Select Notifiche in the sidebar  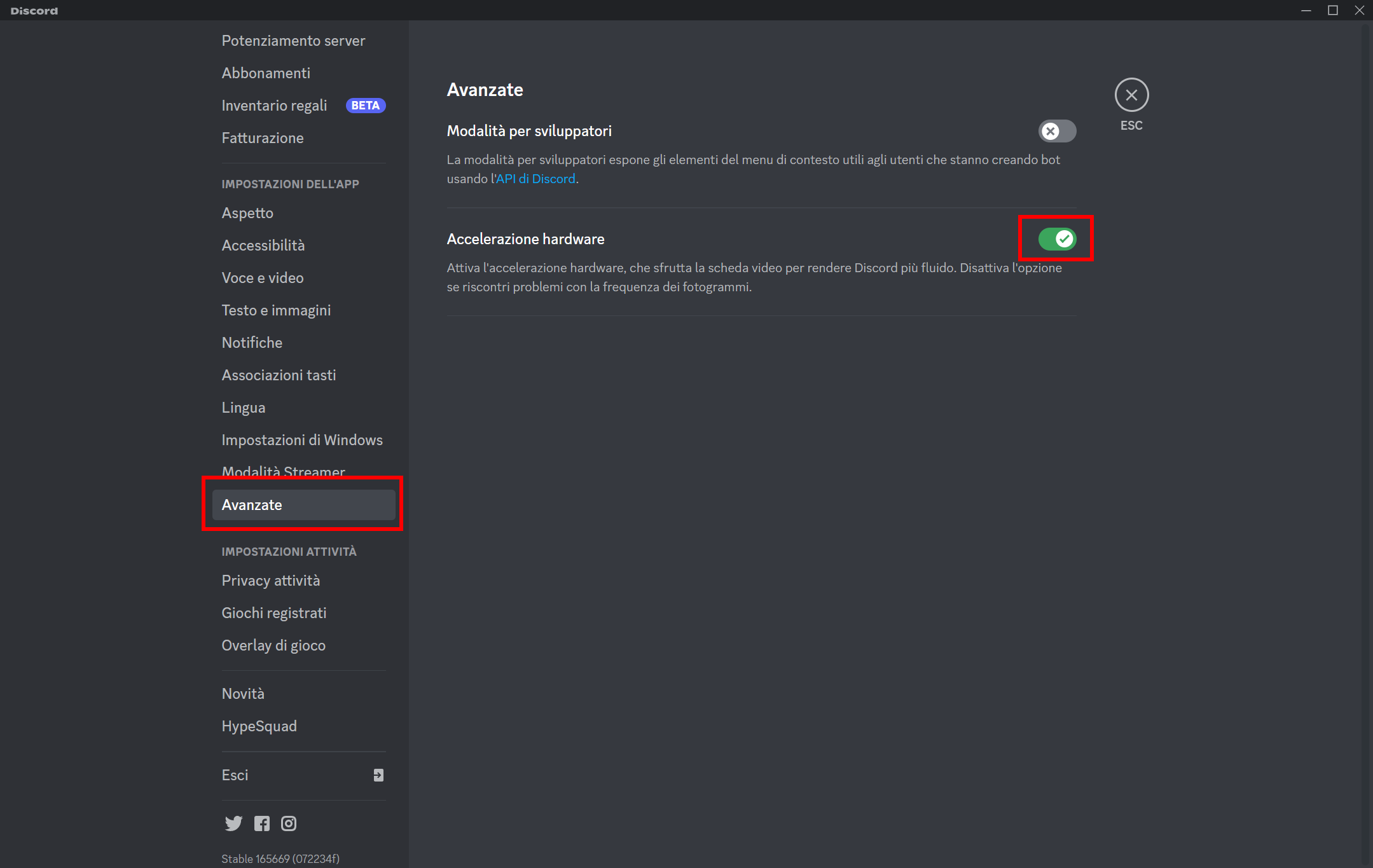click(251, 342)
